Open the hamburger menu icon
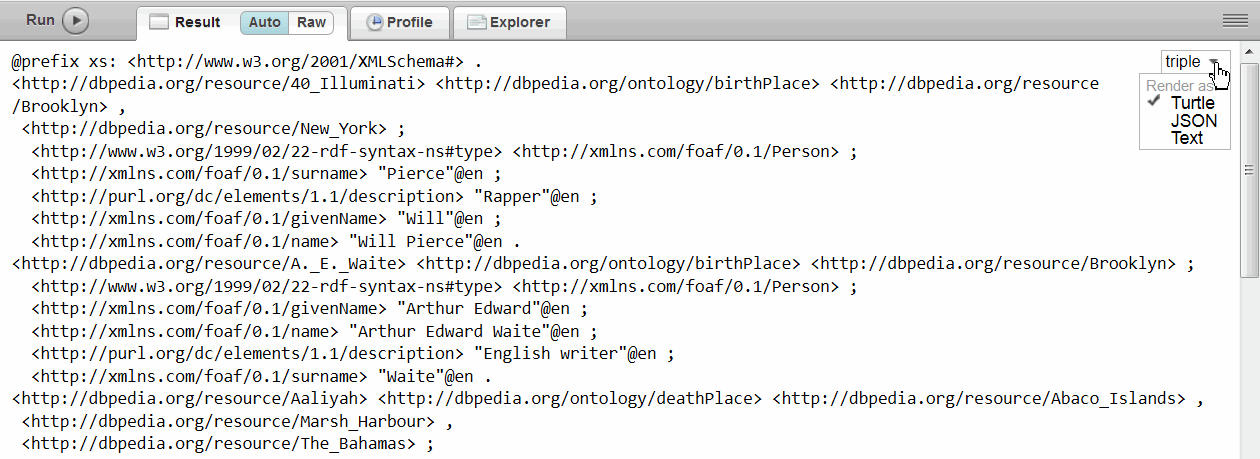This screenshot has width=1260, height=459. point(1234,21)
